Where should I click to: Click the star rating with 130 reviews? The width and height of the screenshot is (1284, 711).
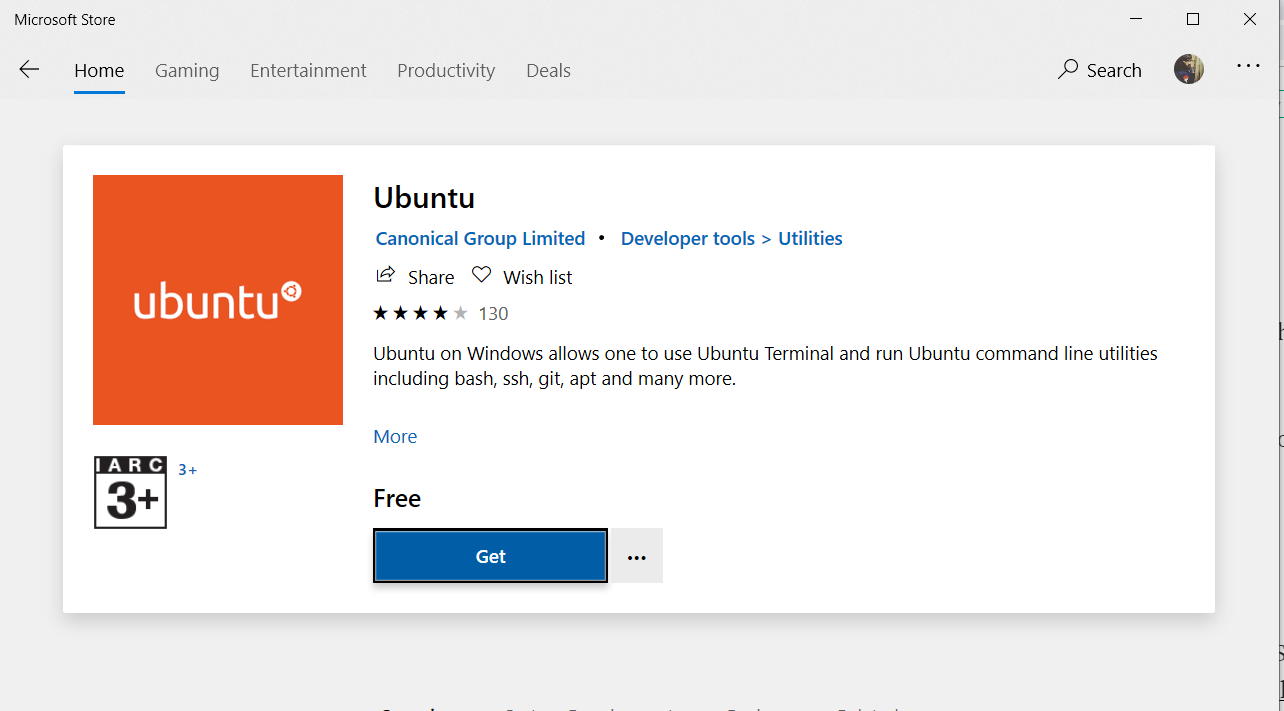pos(441,313)
